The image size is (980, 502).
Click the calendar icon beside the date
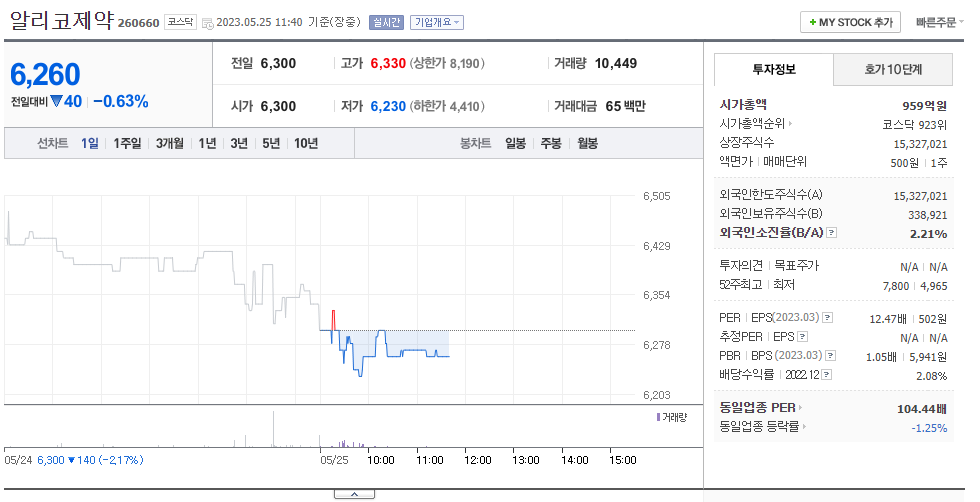tap(208, 24)
